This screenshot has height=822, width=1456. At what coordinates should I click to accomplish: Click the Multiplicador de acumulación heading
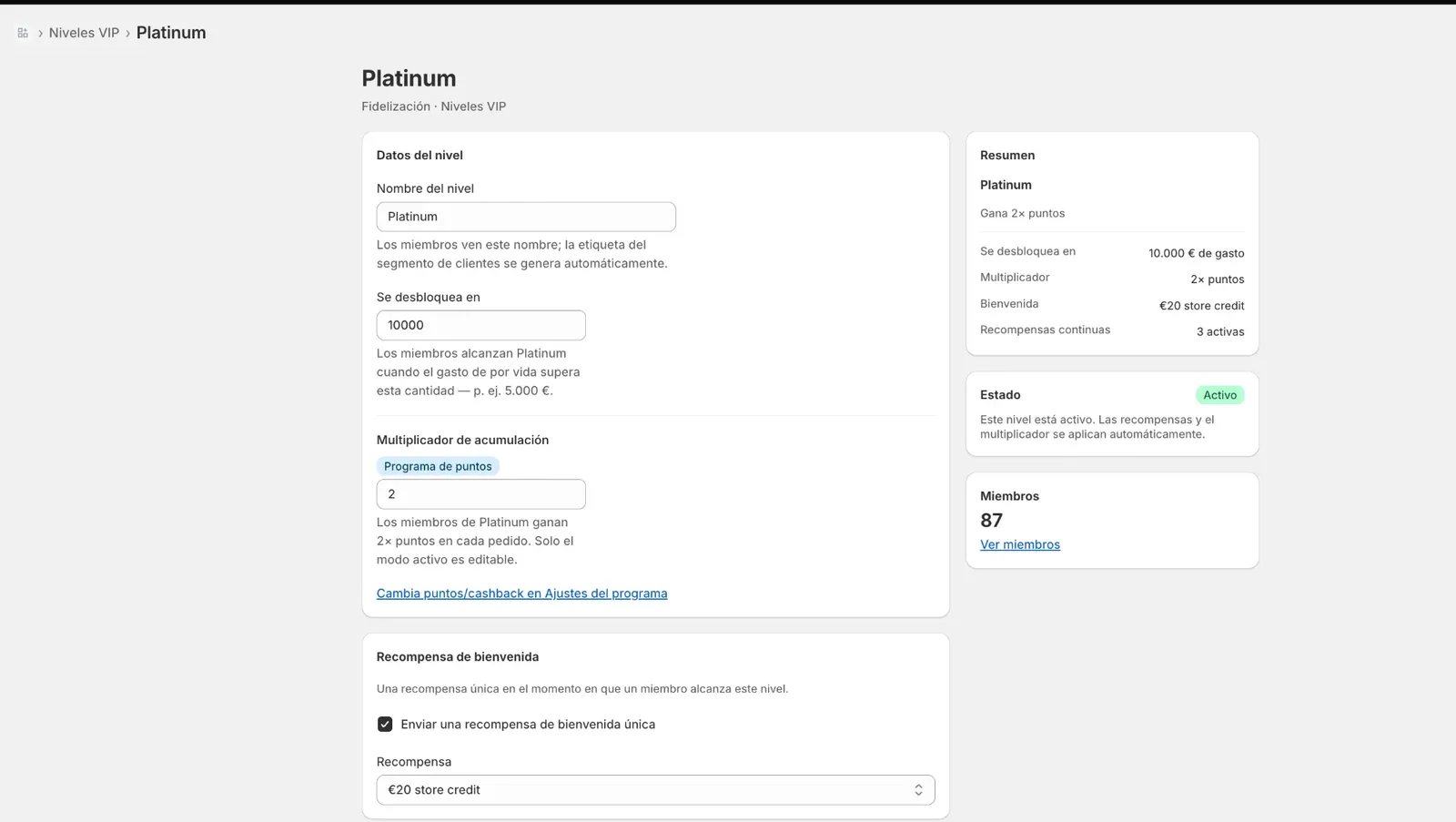[x=462, y=441]
